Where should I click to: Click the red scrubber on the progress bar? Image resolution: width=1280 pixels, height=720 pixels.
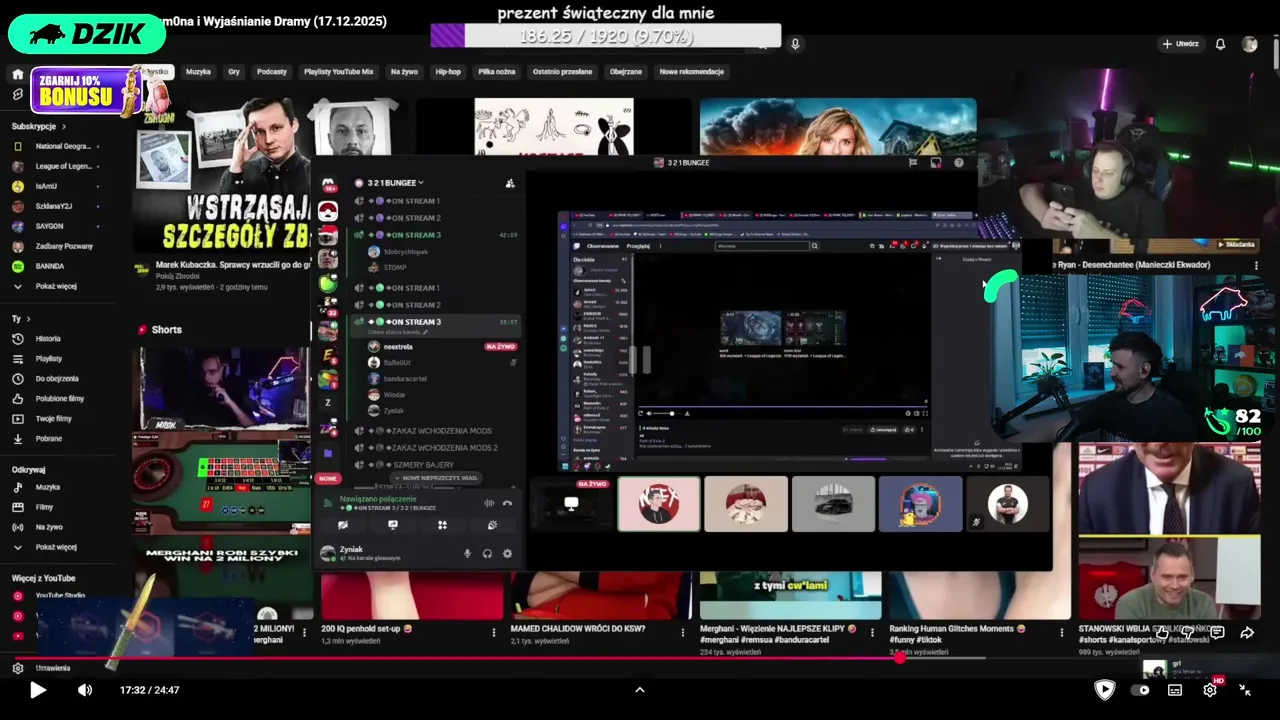tap(899, 658)
